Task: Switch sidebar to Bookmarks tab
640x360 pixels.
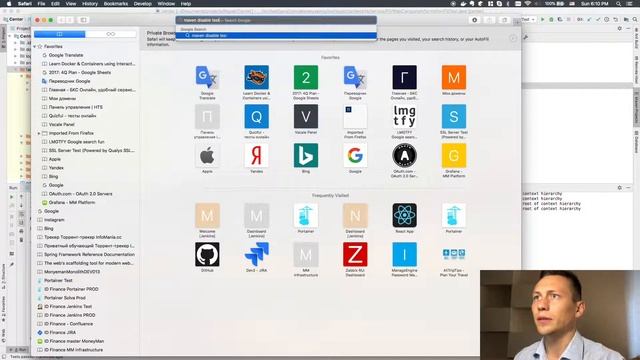Action: point(60,34)
